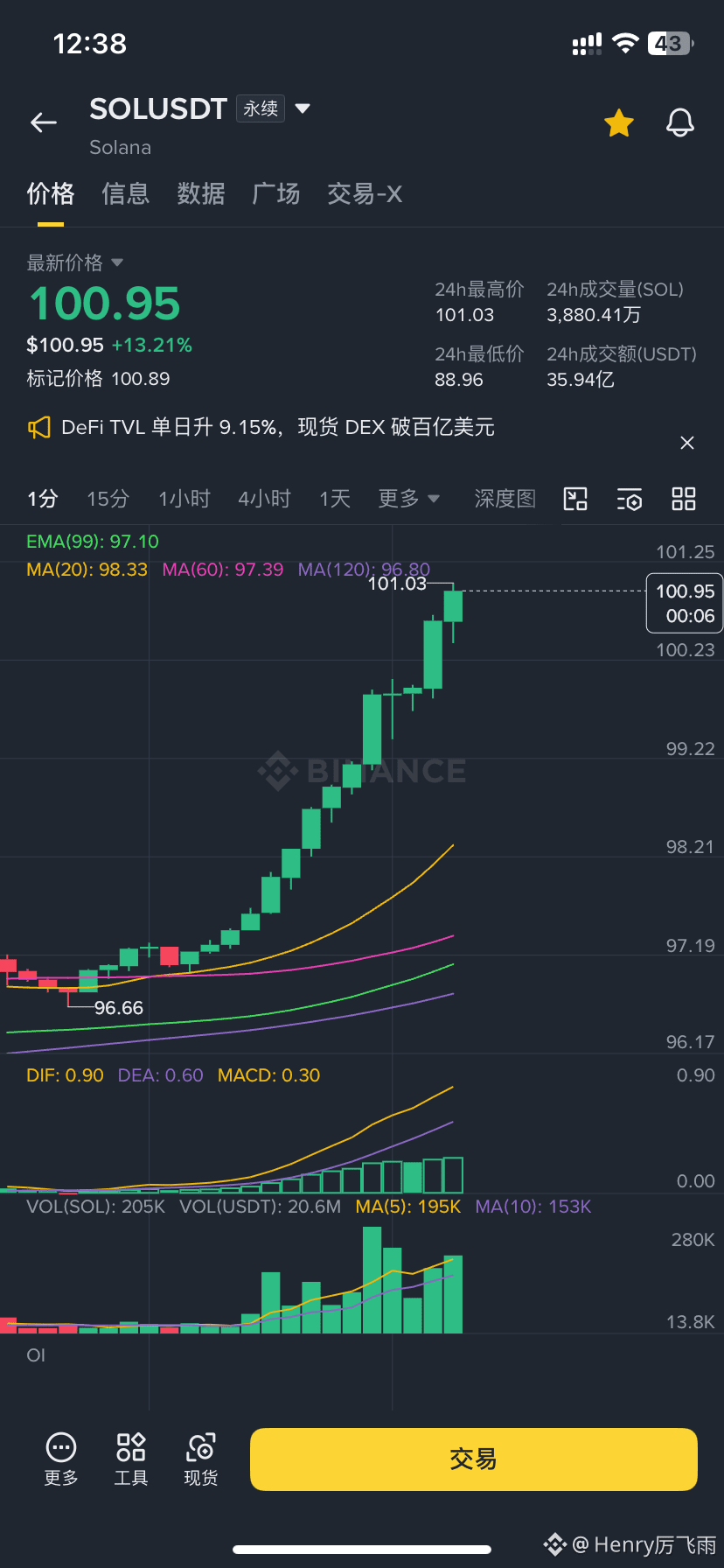Open price alerts with the bell icon
Image resolution: width=724 pixels, height=1568 pixels.
pos(680,123)
